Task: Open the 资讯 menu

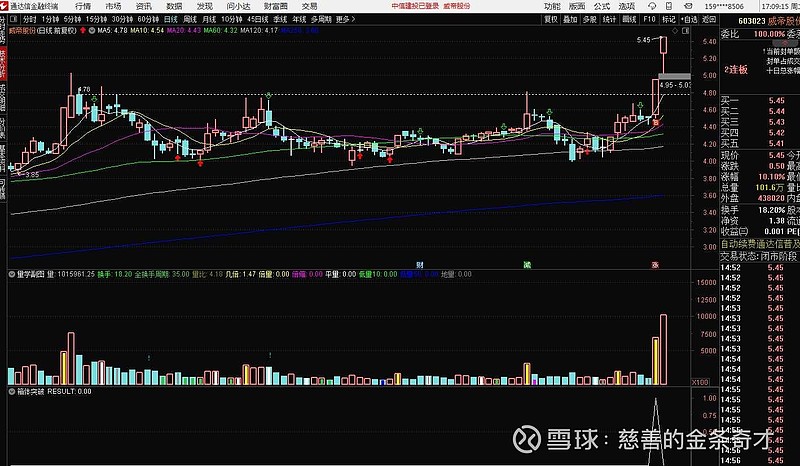Action: (144, 6)
